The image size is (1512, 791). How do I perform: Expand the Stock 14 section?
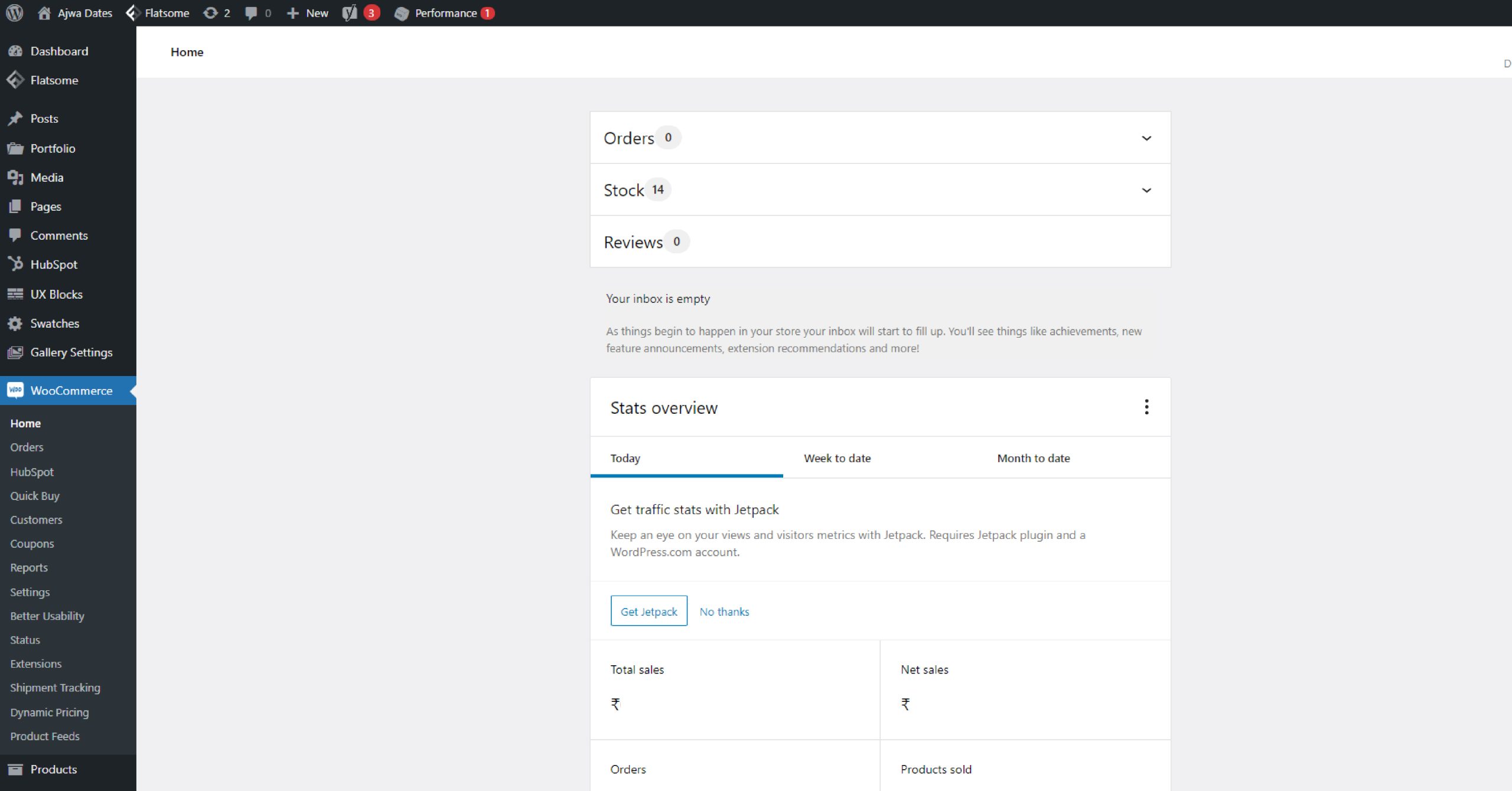[x=1147, y=190]
